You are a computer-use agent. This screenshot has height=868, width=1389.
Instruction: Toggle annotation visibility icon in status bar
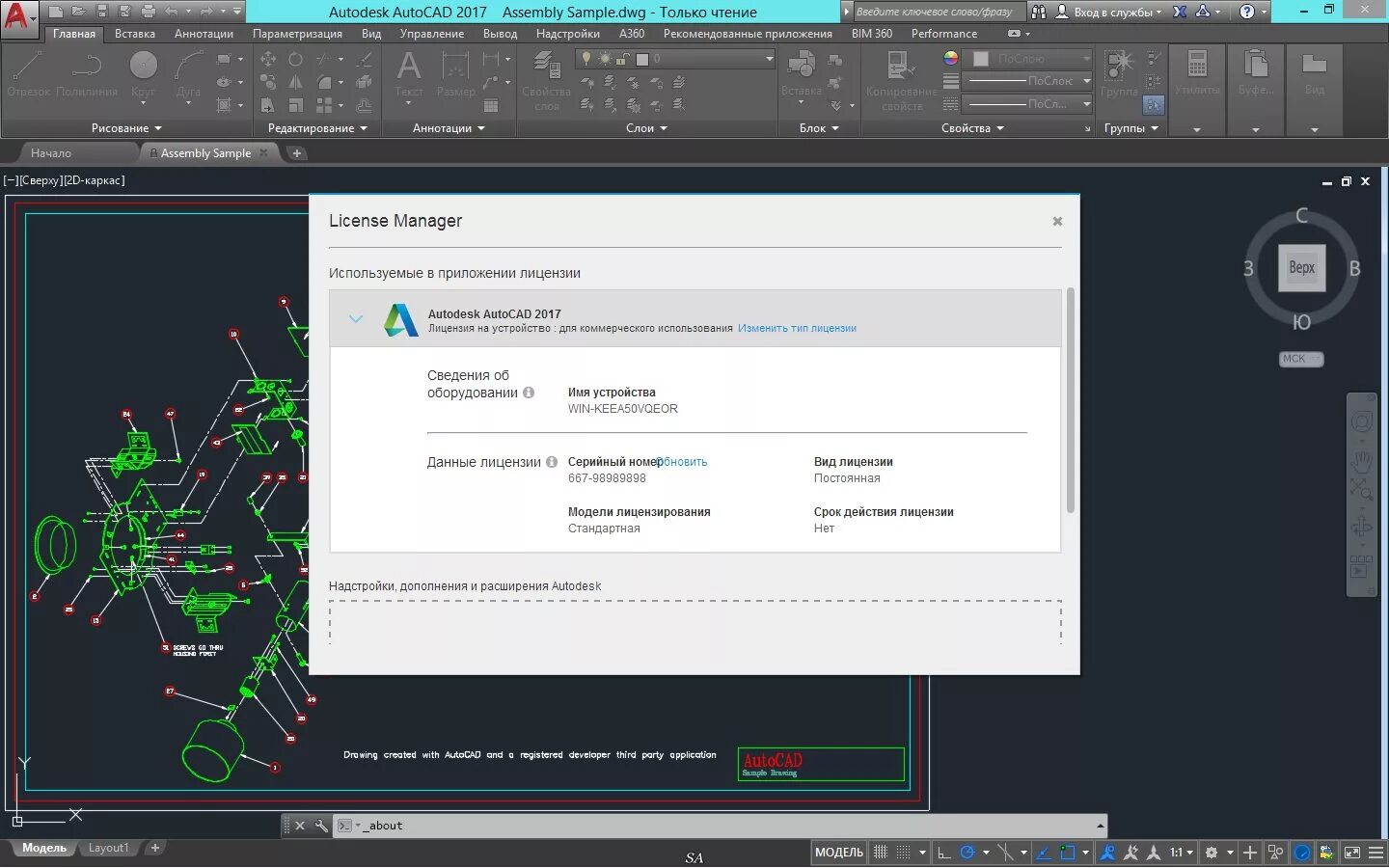tap(1107, 853)
